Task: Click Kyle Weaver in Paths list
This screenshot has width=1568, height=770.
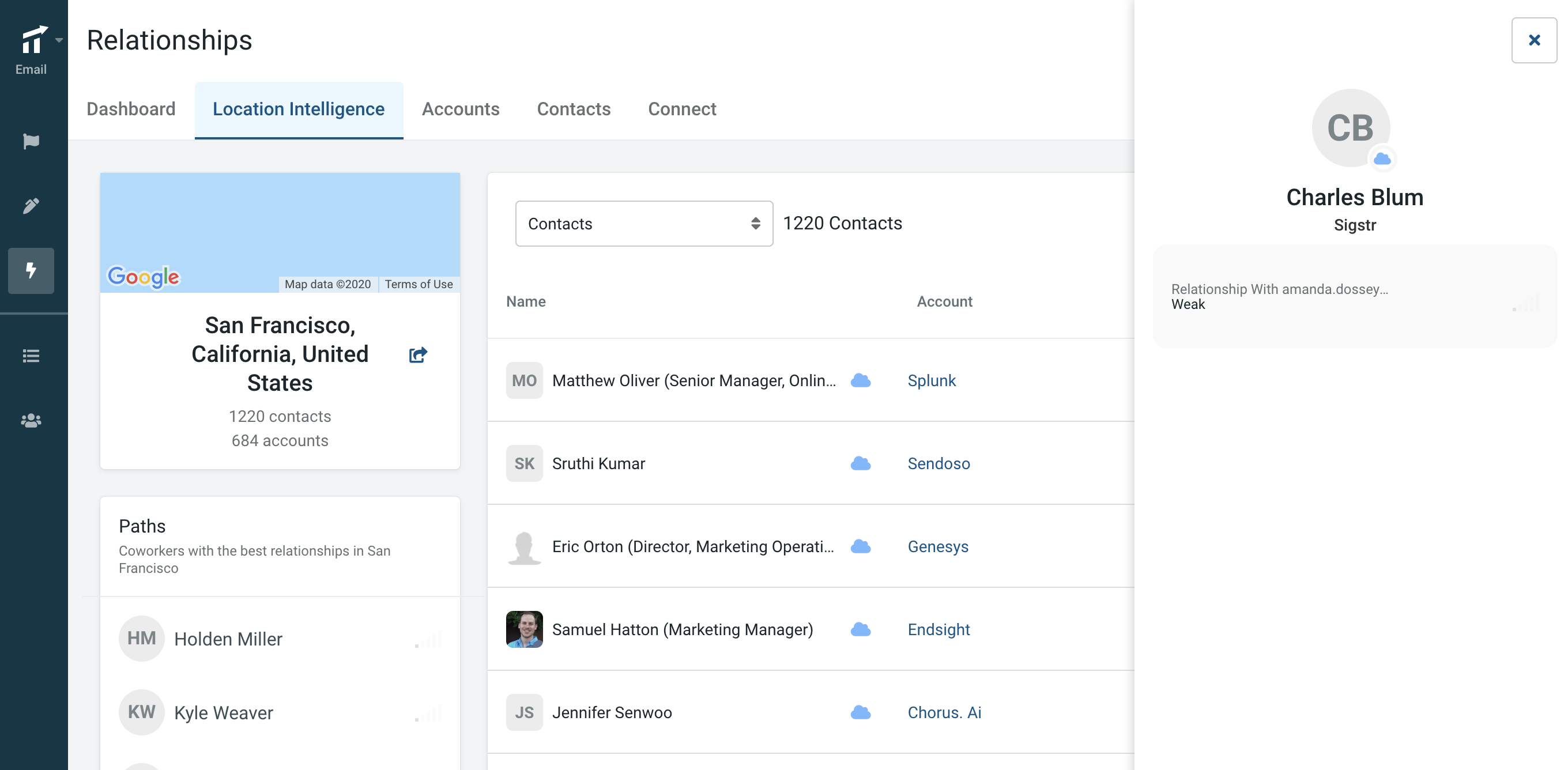Action: click(x=224, y=713)
